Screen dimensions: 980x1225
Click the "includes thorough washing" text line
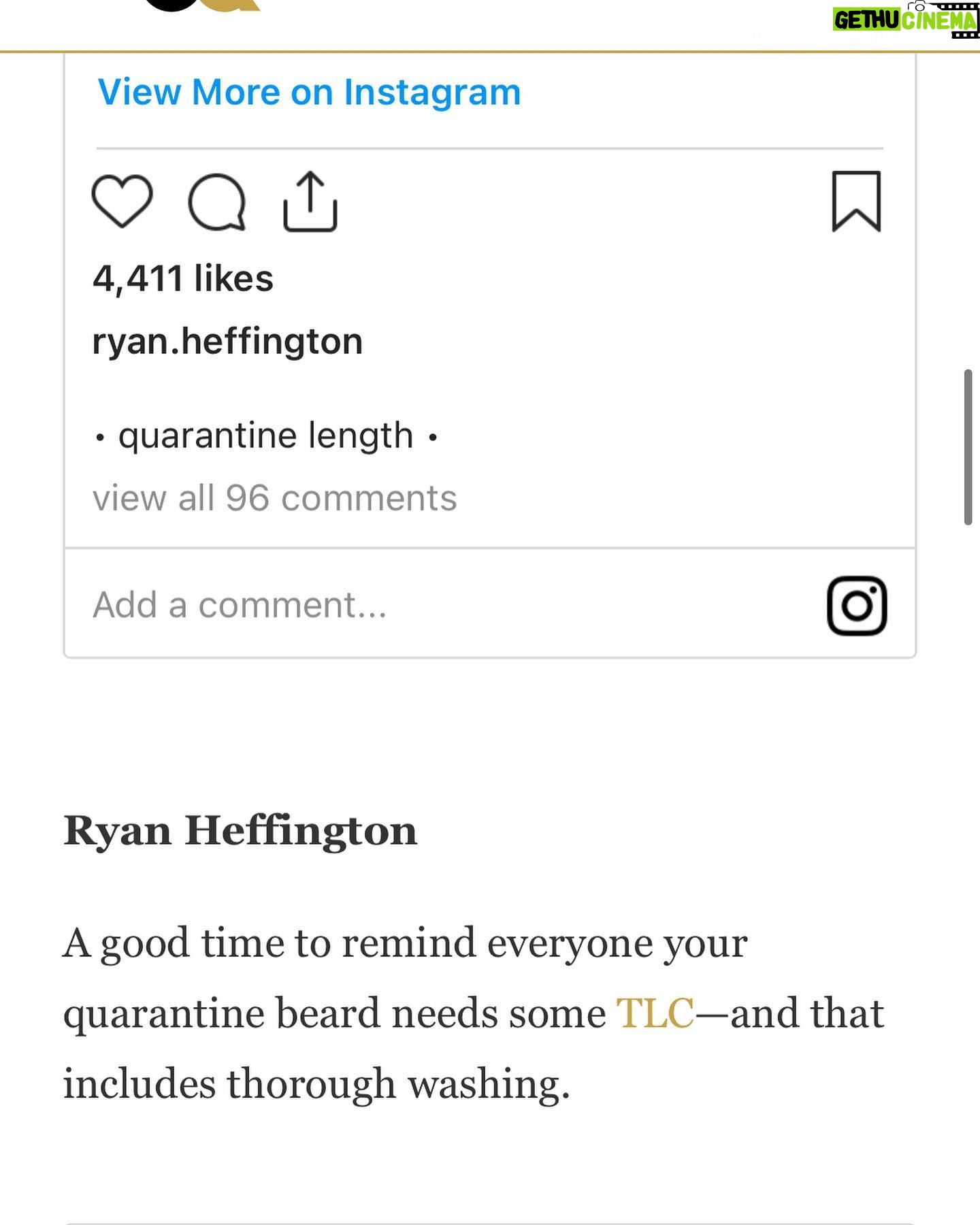click(316, 1084)
